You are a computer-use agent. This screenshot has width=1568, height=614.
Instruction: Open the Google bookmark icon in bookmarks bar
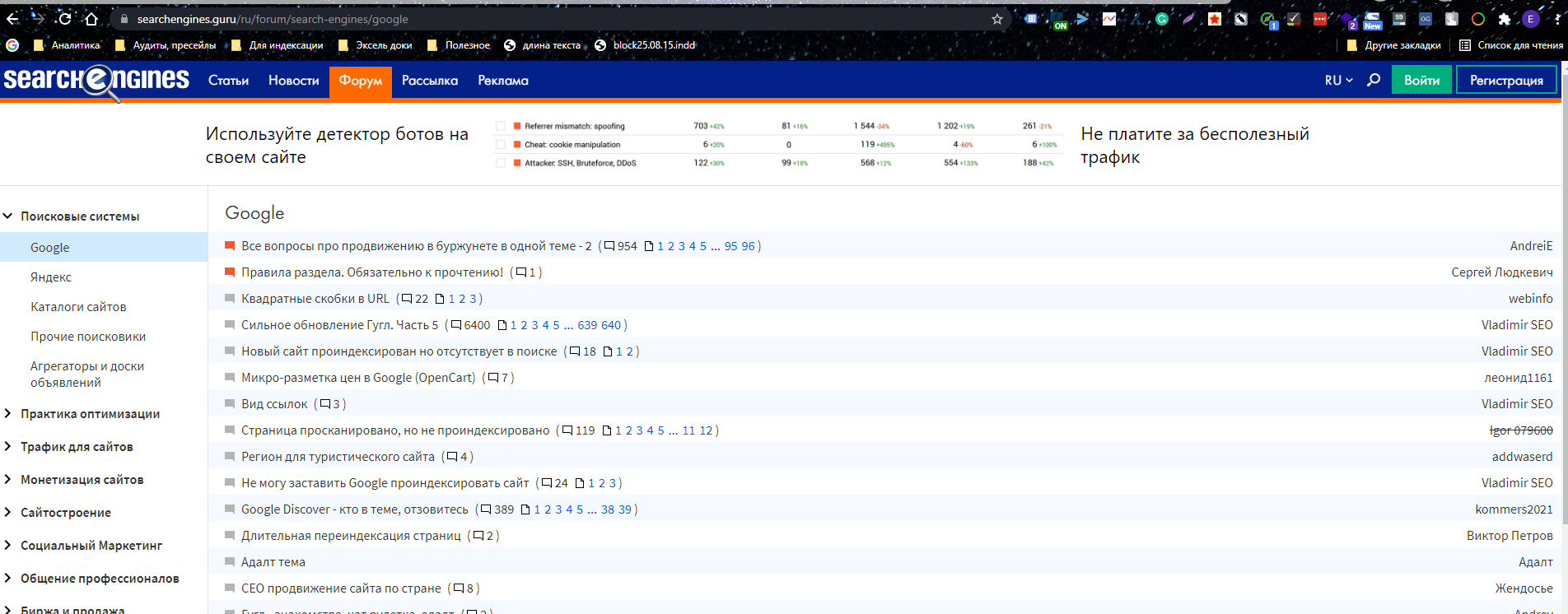pos(12,45)
